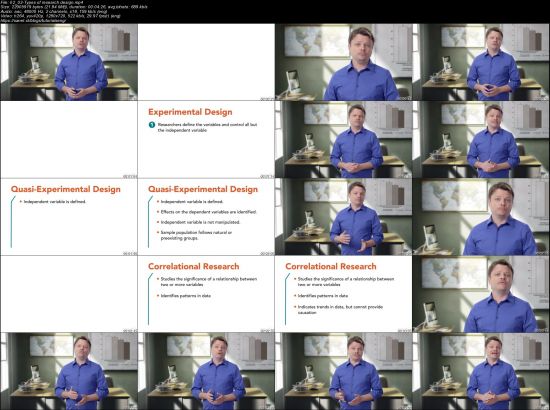Click 'Independent variable is defined.' on four-bullet slide
550x410 pixels.
pos(192,202)
